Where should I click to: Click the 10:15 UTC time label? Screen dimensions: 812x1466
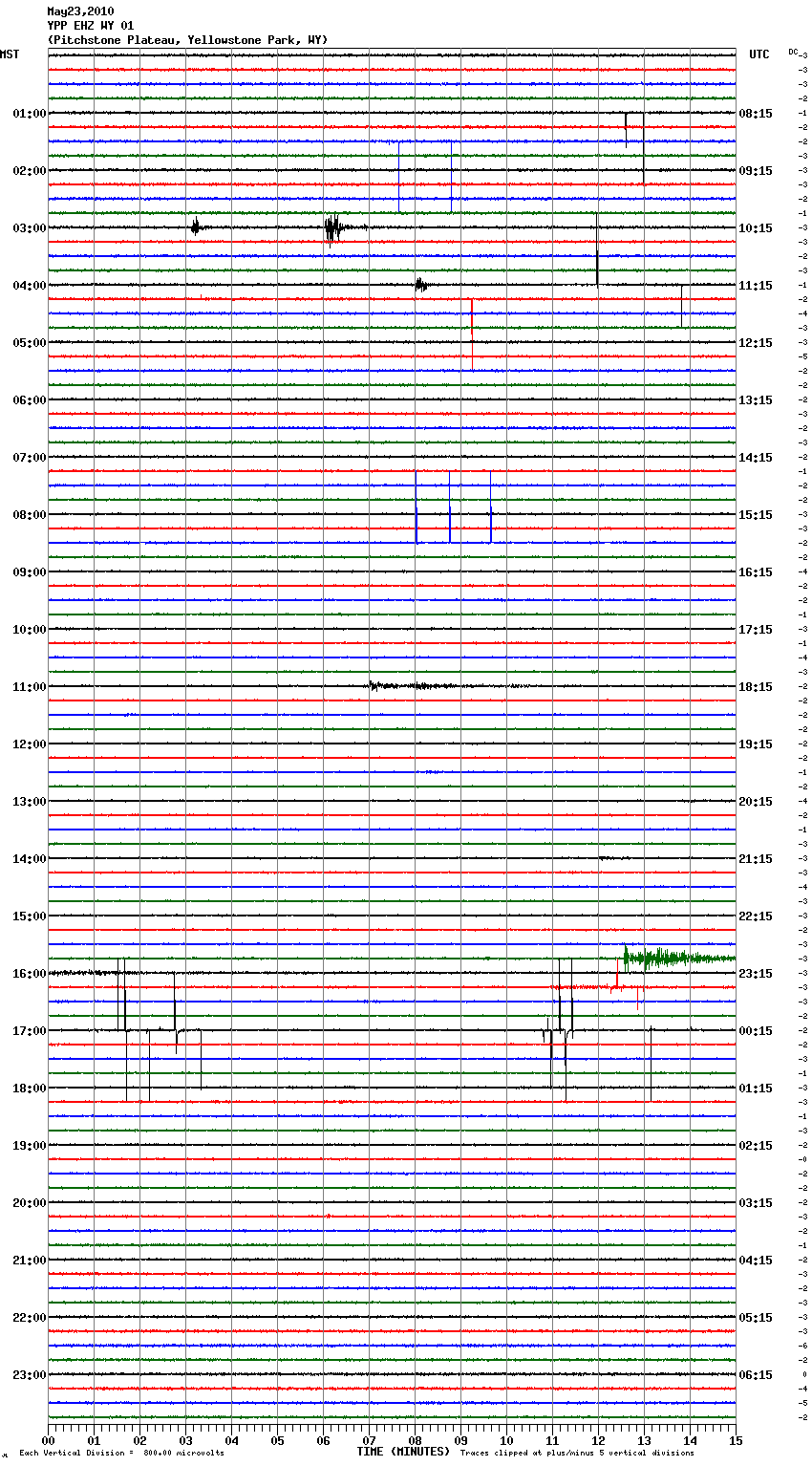(756, 228)
